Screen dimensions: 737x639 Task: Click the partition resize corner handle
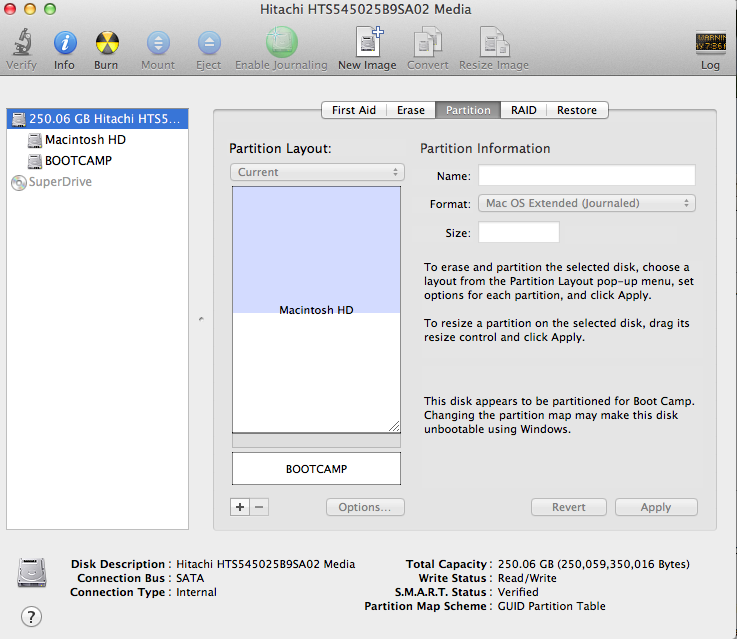(x=394, y=426)
